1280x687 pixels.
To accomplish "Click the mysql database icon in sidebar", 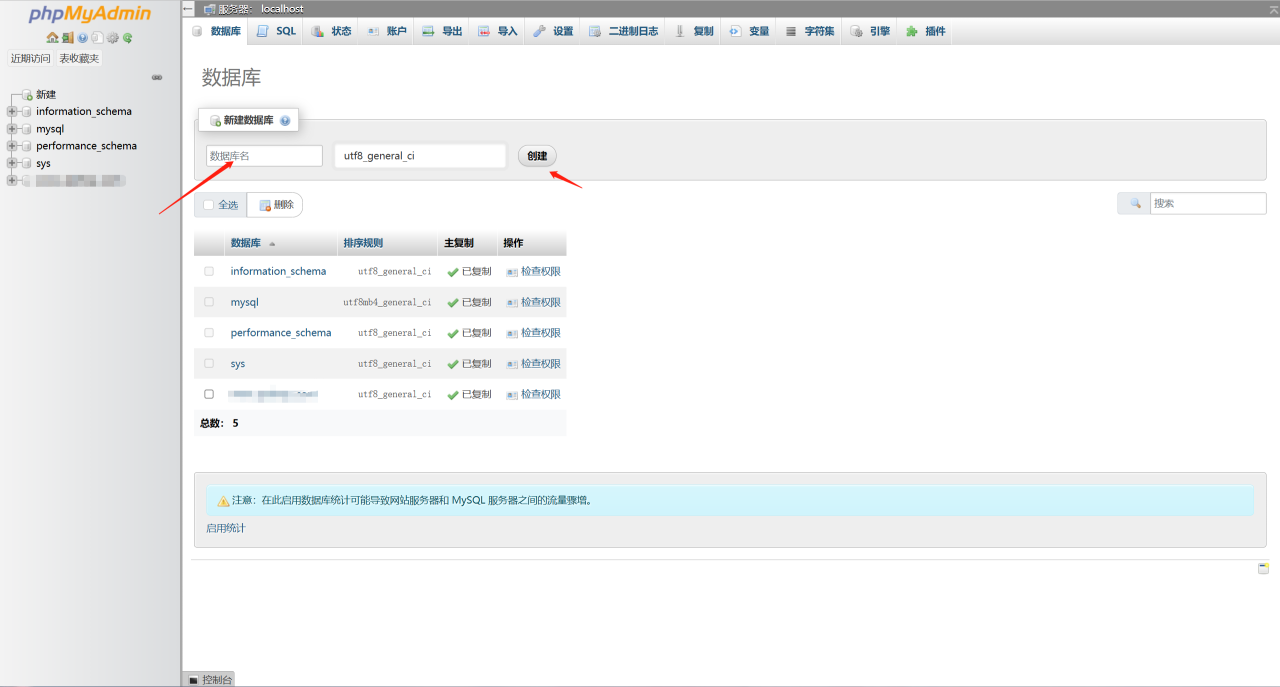I will click(27, 129).
